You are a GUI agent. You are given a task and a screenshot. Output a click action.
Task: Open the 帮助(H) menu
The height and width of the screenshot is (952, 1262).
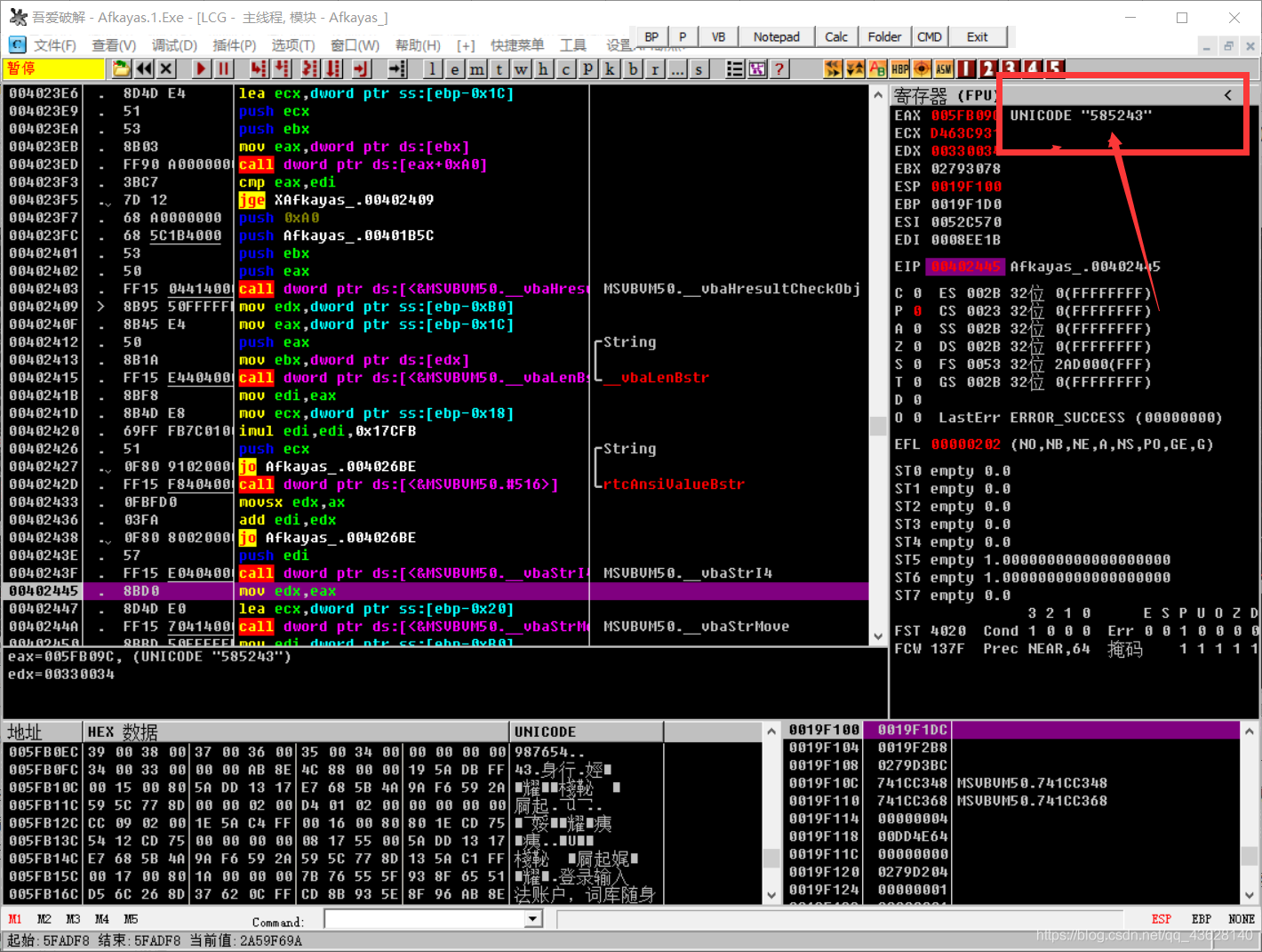coord(418,44)
